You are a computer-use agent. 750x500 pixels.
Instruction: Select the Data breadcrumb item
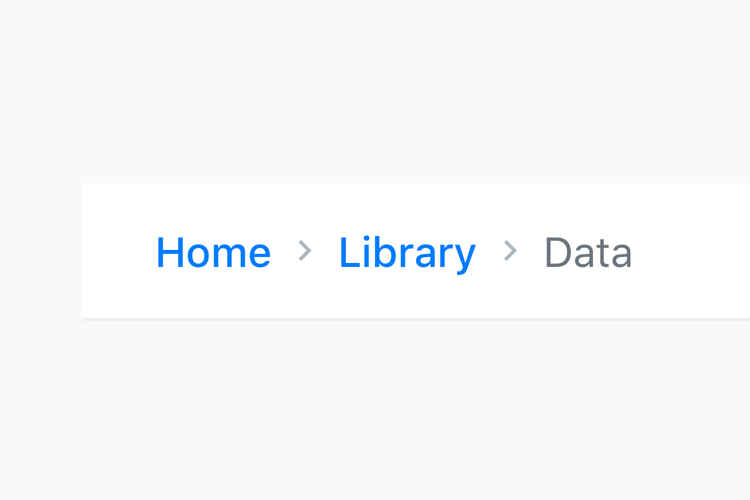pos(588,253)
